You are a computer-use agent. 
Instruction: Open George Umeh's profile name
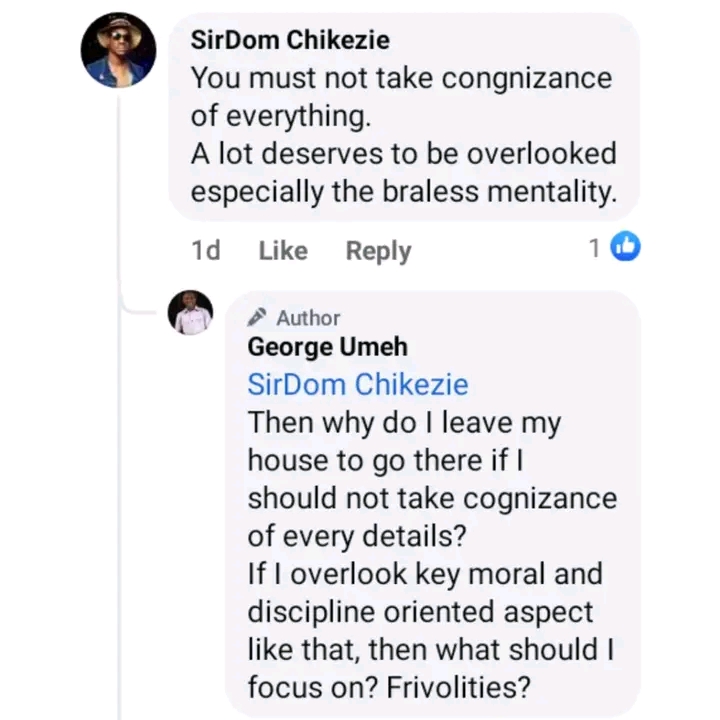pyautogui.click(x=327, y=347)
